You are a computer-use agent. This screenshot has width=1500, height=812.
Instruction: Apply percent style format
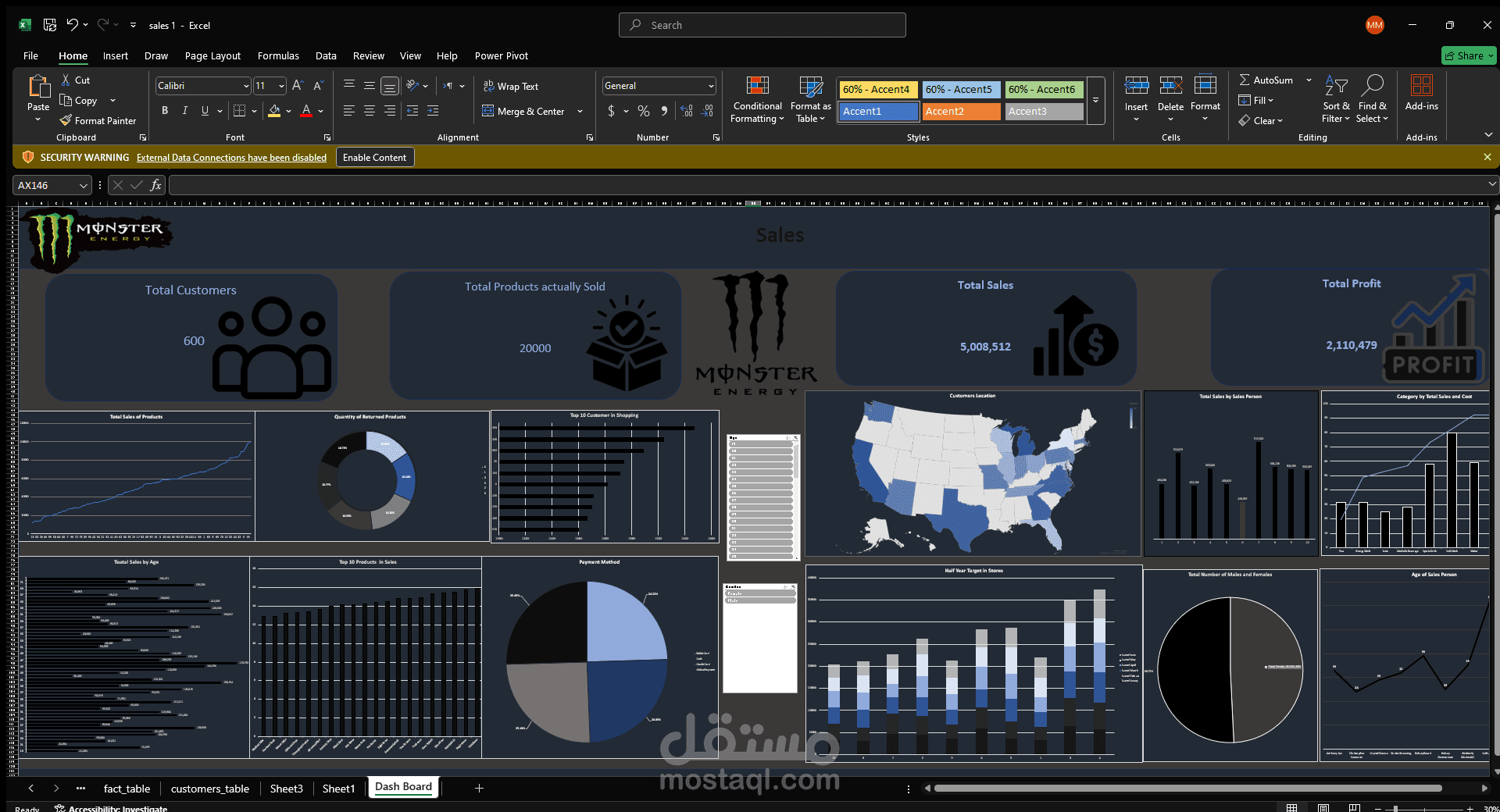point(644,111)
